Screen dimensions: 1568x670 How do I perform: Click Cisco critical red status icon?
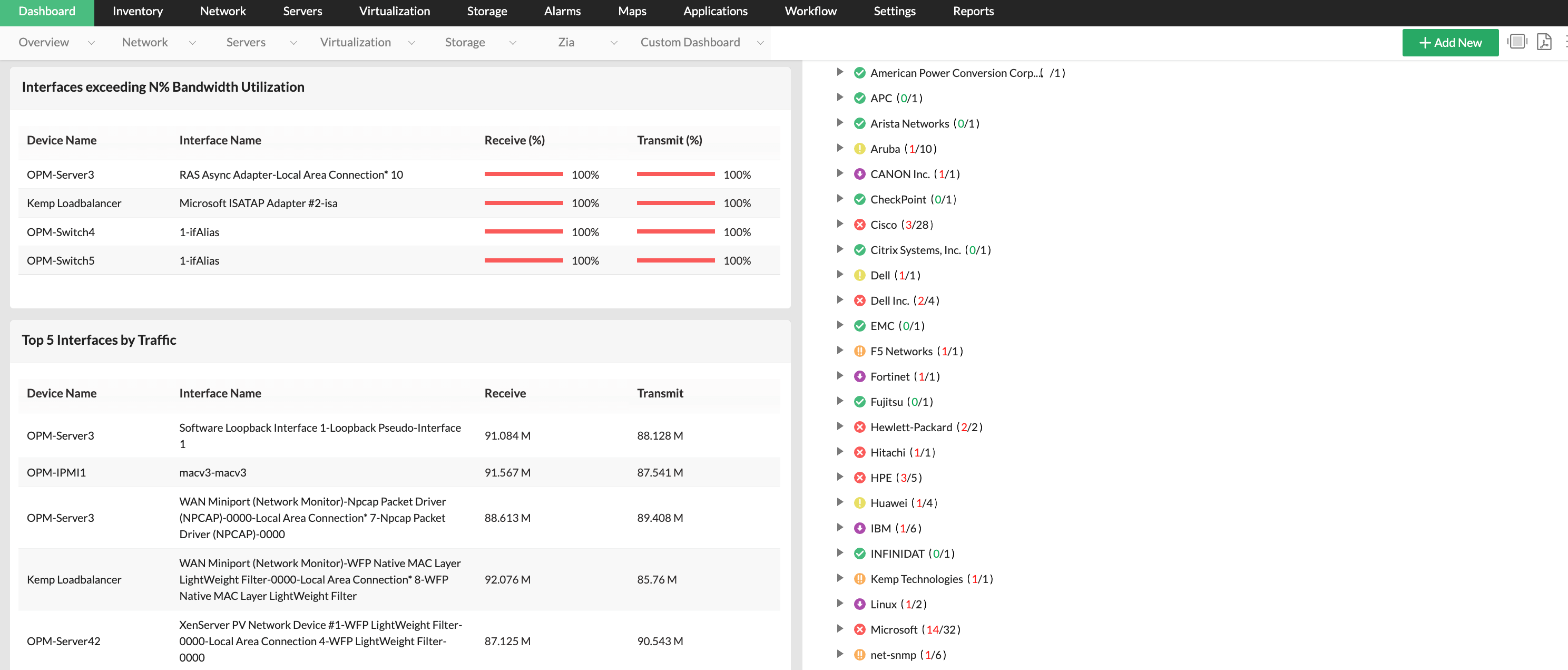(x=859, y=225)
